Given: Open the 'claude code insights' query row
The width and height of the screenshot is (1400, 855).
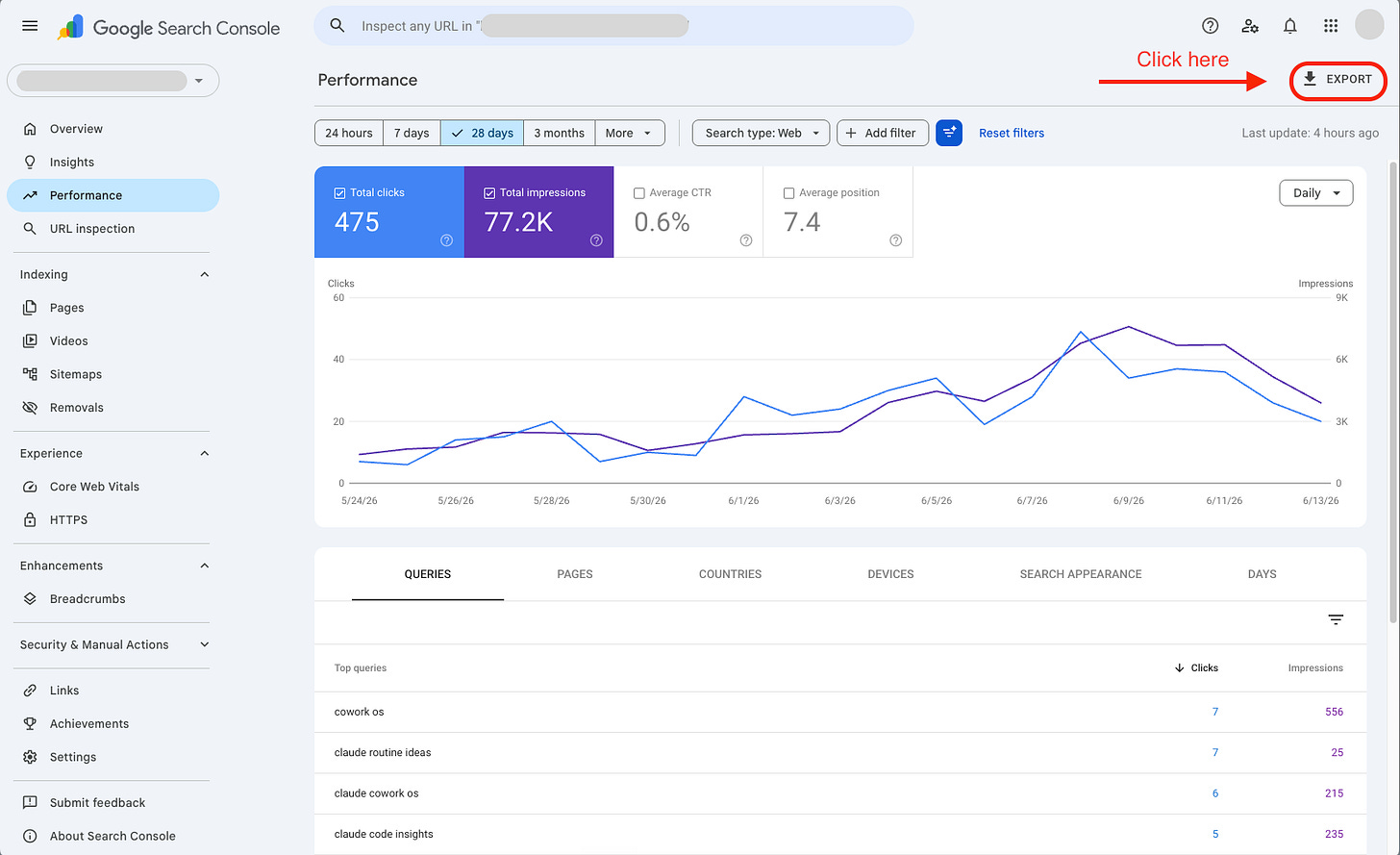Looking at the screenshot, I should click(x=839, y=834).
